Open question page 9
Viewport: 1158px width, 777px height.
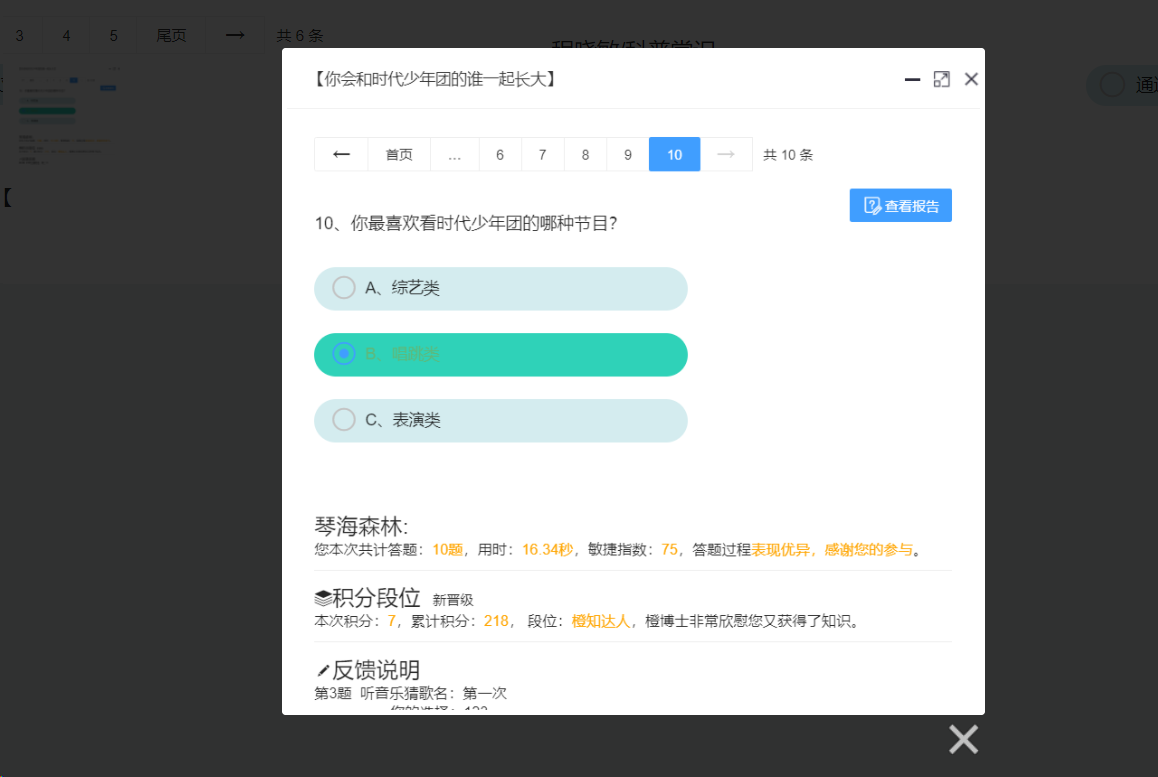click(628, 154)
